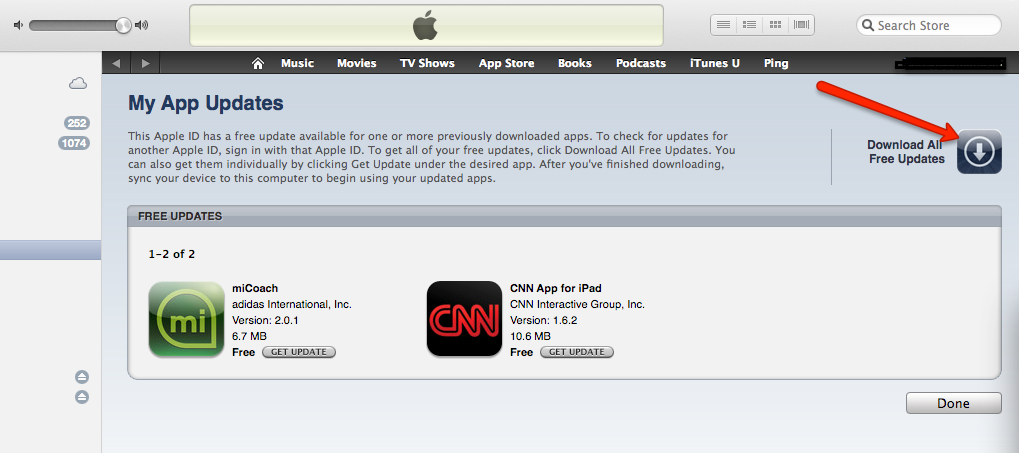1019x453 pixels.
Task: Click the 'CNN Interactive Group, Inc.' text
Action: (x=577, y=304)
